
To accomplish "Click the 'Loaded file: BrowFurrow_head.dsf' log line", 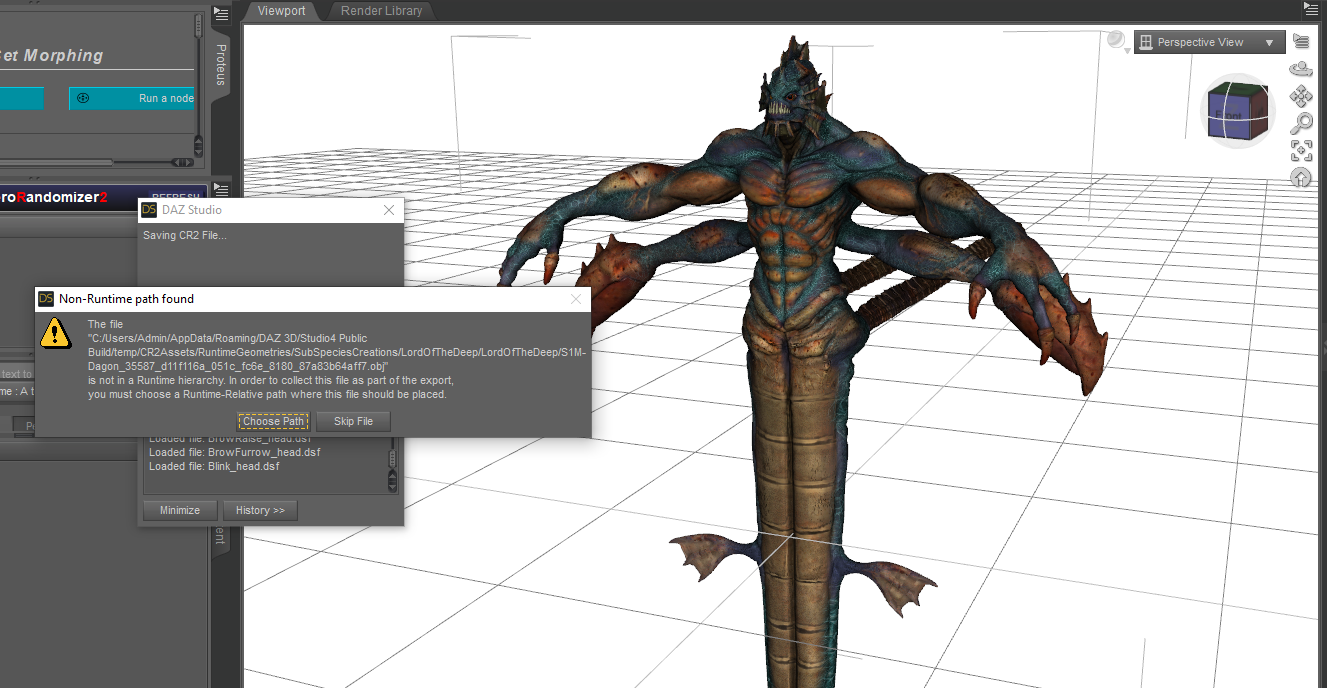I will pyautogui.click(x=234, y=452).
